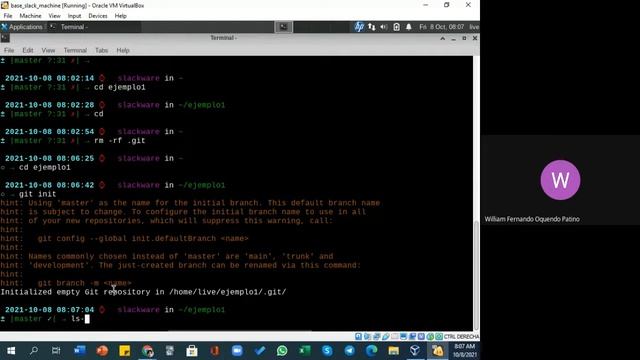Click the Xfce panel clock showing Fri 8 Oct
The height and width of the screenshot is (360, 640).
click(x=442, y=27)
